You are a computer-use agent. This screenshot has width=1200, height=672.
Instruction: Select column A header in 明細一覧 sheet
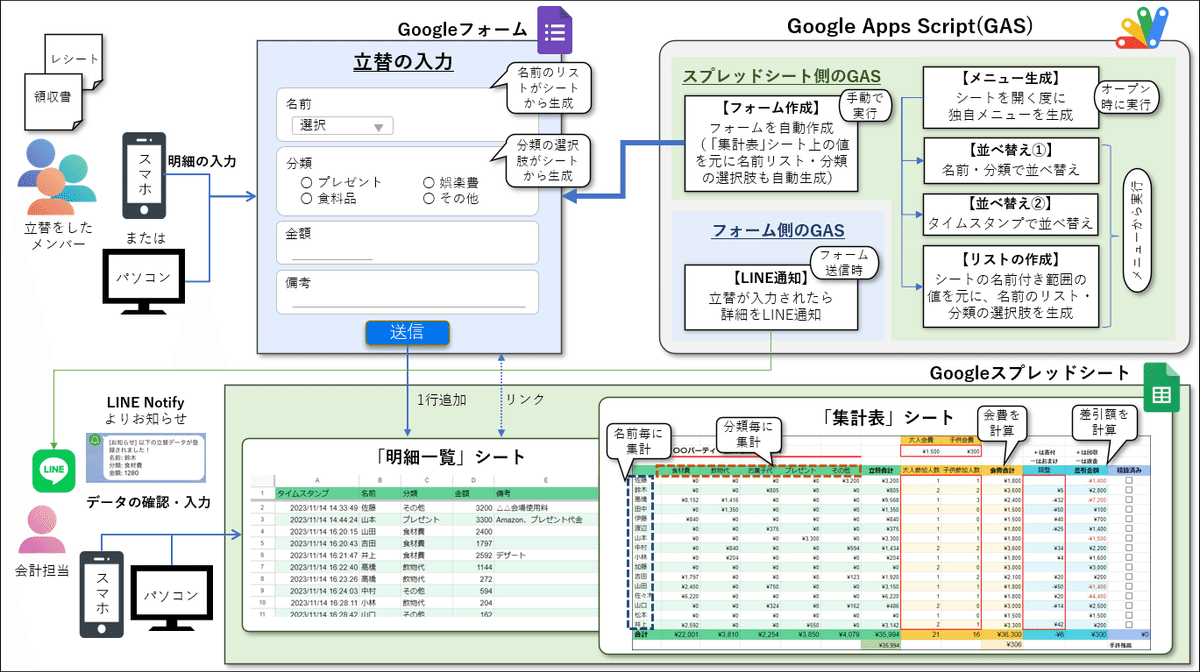(317, 481)
